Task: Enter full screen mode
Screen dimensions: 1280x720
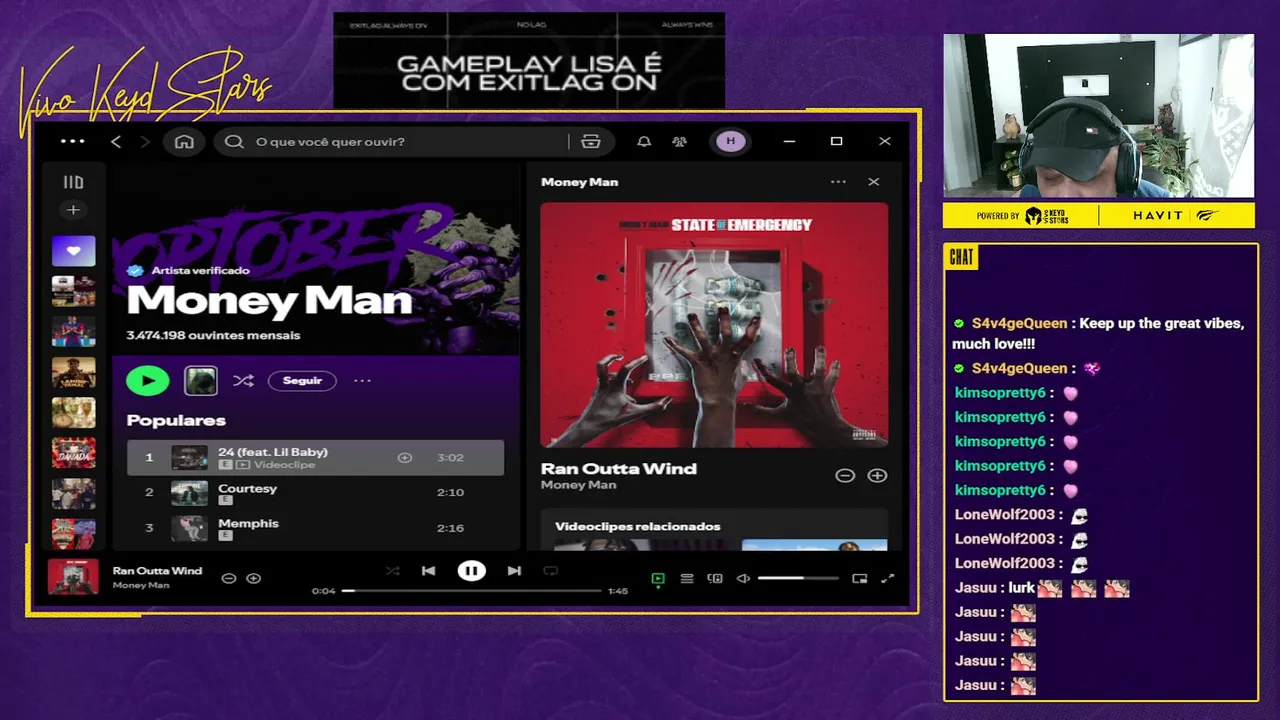Action: tap(887, 578)
